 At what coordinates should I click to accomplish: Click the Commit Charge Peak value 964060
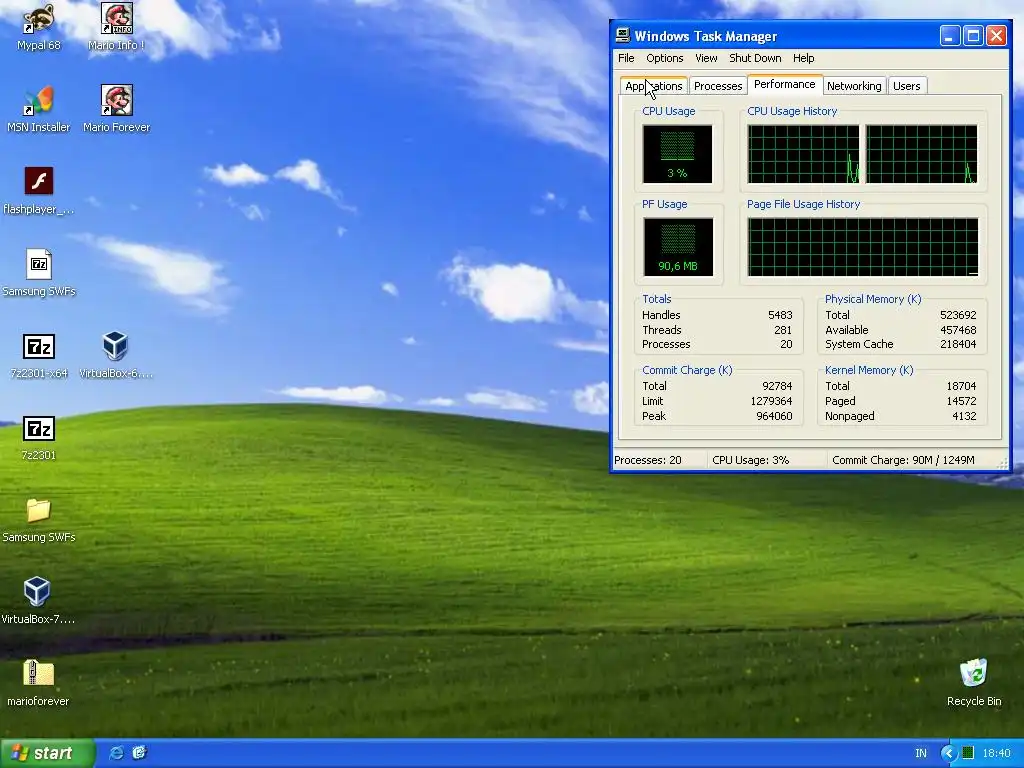pos(774,416)
